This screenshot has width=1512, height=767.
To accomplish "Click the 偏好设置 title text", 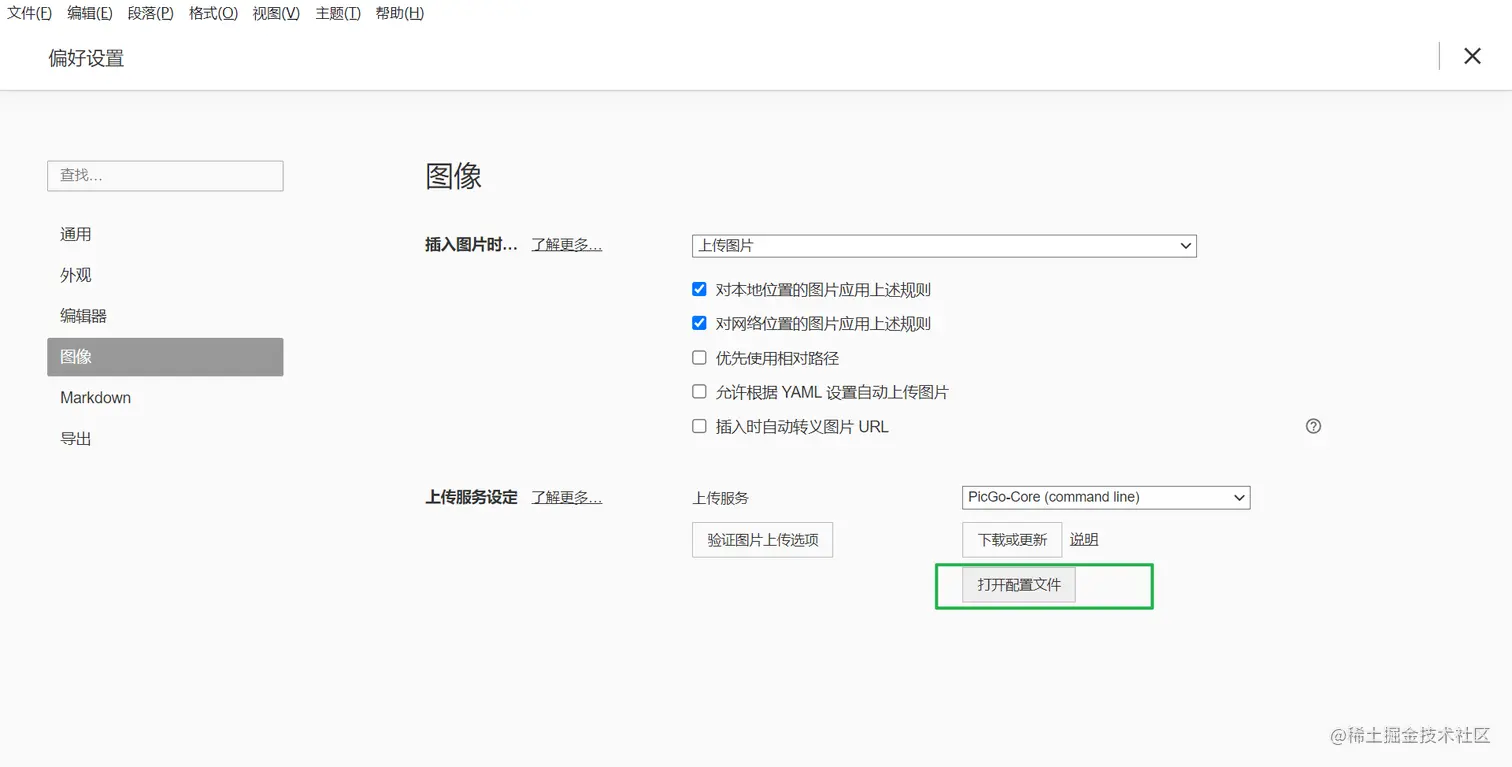I will [86, 58].
